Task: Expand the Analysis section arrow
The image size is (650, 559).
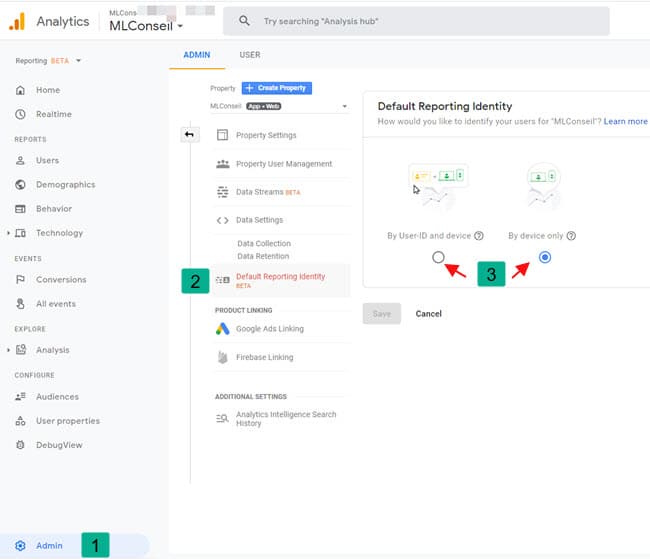Action: click(x=8, y=350)
